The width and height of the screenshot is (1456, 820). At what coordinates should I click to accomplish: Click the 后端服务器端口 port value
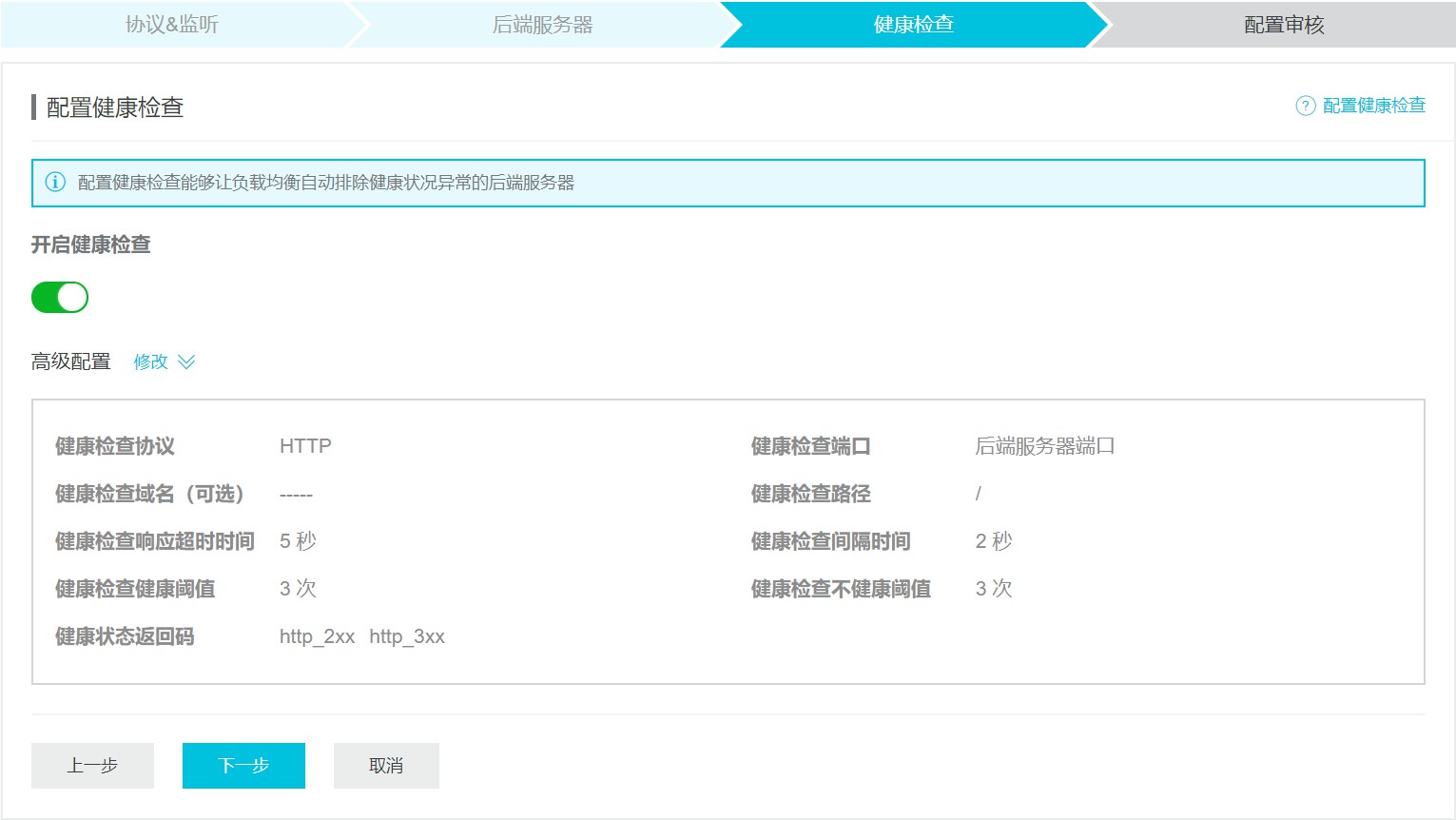click(1044, 446)
